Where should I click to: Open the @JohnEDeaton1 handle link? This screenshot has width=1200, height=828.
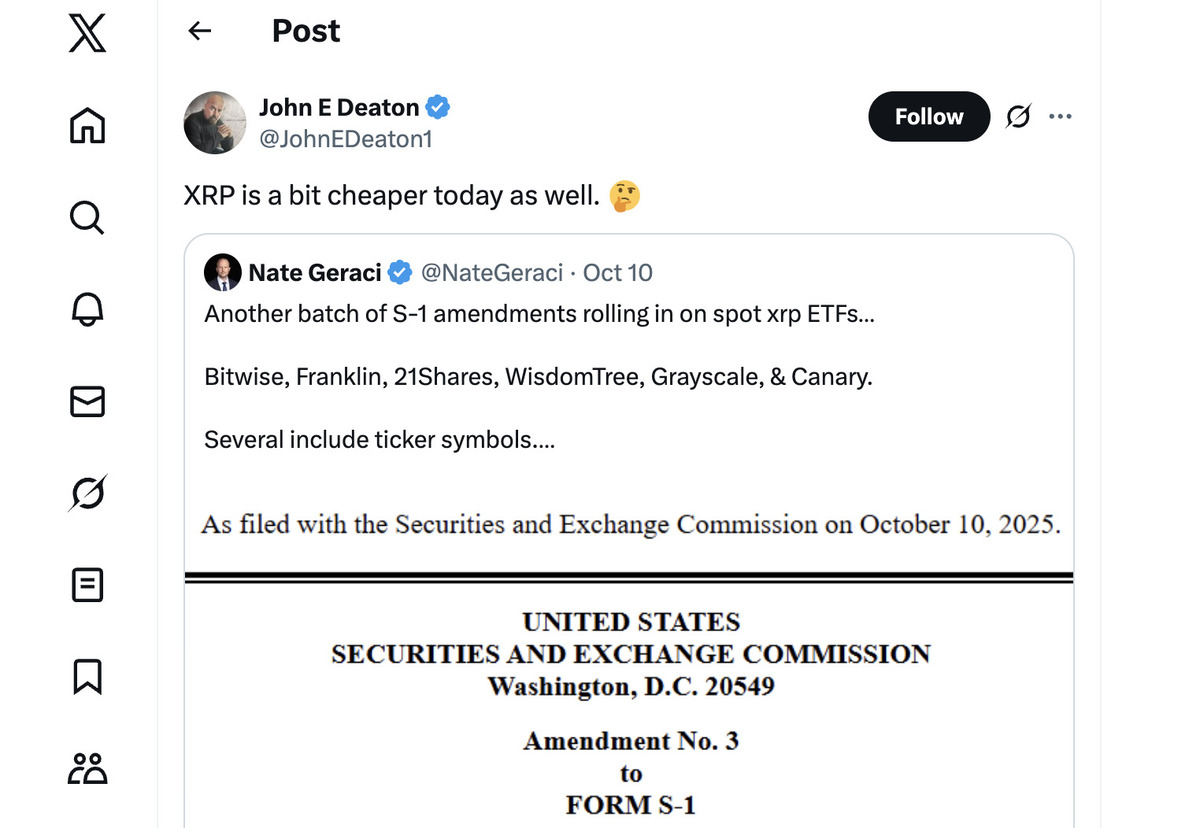[x=345, y=140]
